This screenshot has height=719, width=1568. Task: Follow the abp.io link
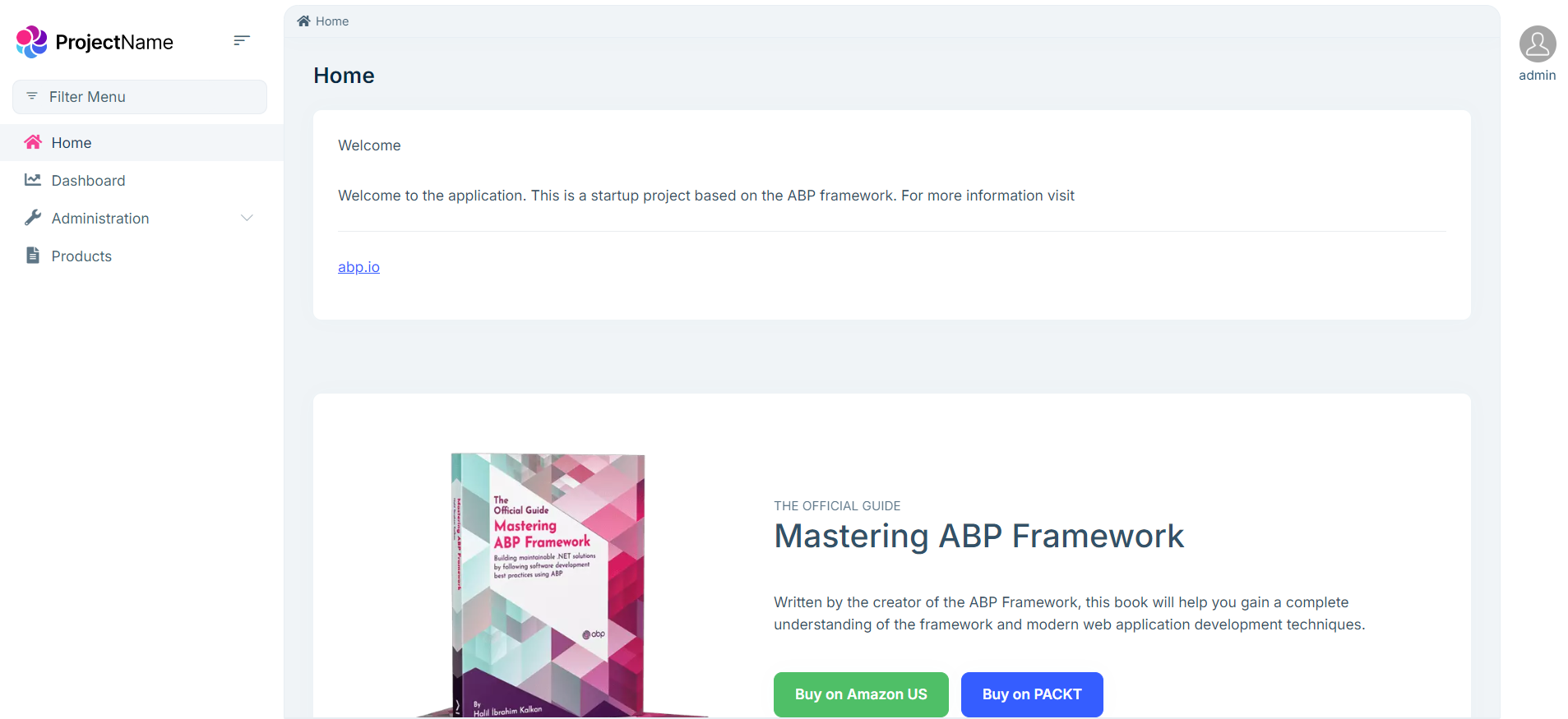click(x=358, y=267)
